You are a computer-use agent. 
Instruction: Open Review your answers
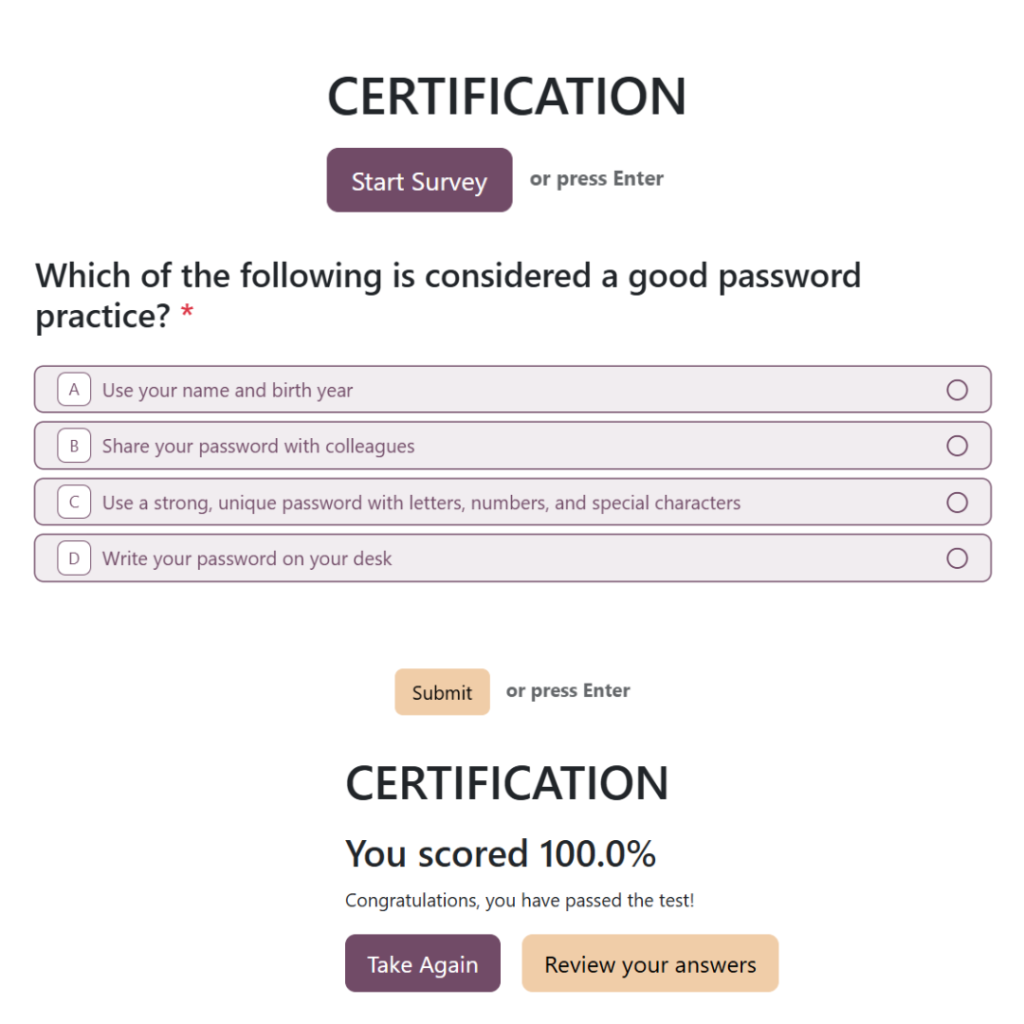[x=650, y=963]
